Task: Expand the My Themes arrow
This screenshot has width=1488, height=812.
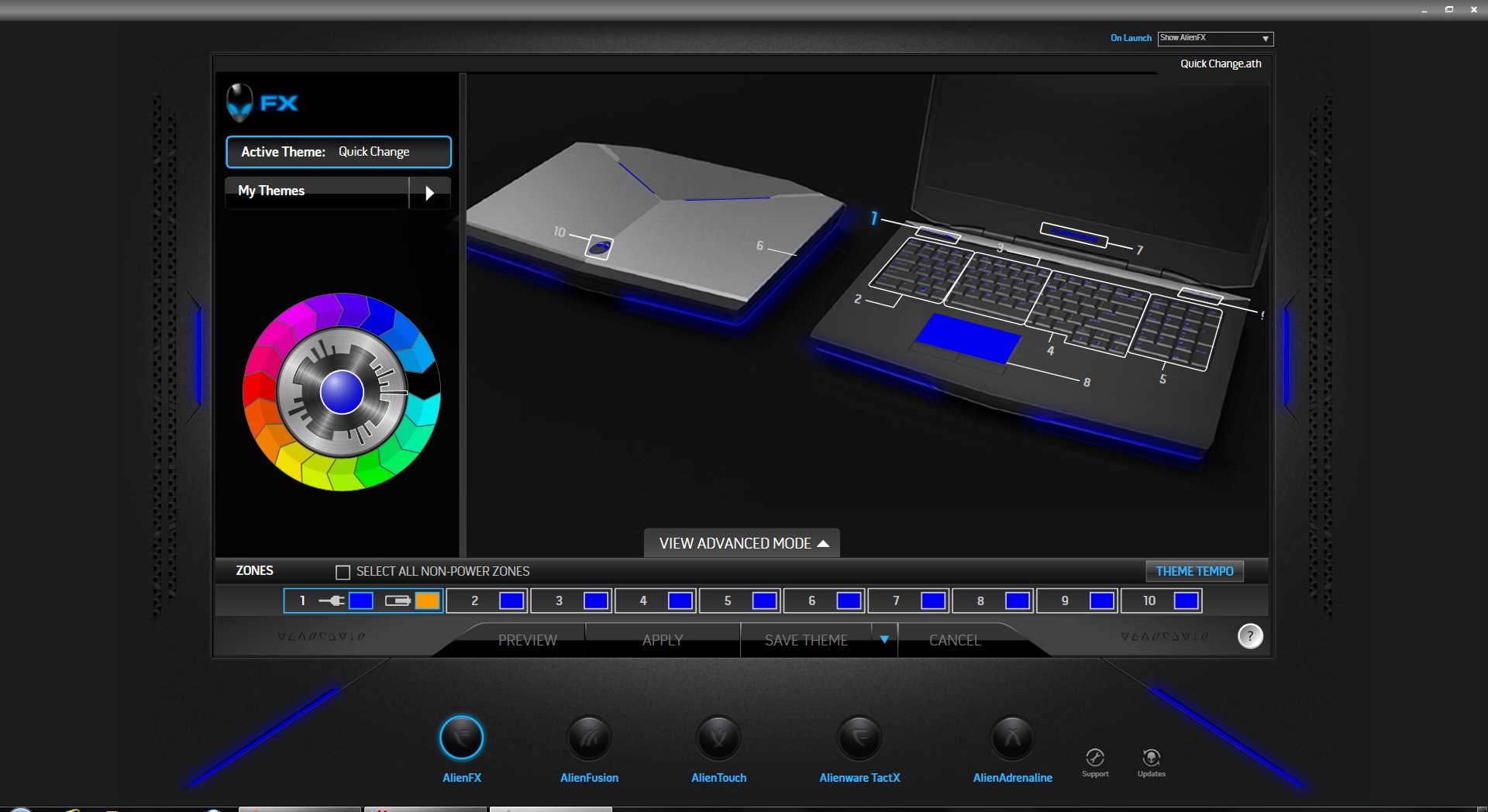Action: [429, 193]
